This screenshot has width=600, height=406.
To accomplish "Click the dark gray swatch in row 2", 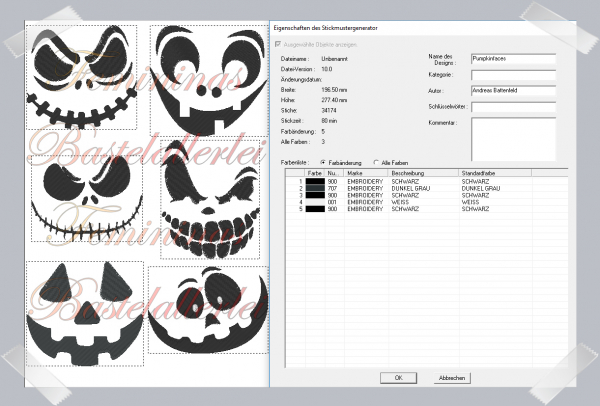I will pos(315,188).
